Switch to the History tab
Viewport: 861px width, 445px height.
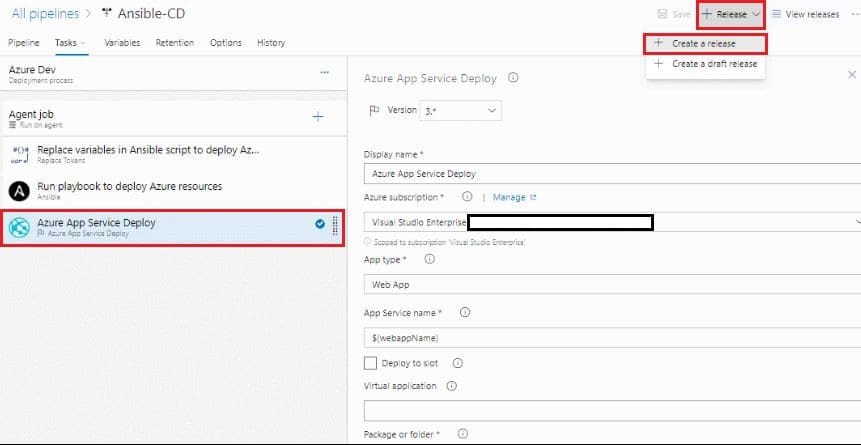[271, 43]
